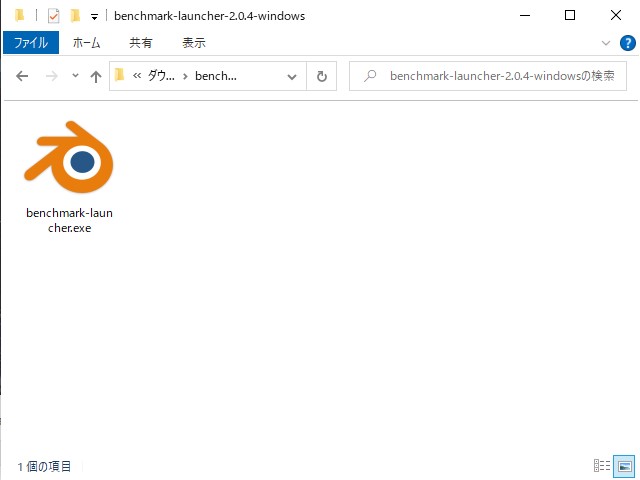Click the forward navigation arrow
The width and height of the screenshot is (640, 480).
pos(51,76)
